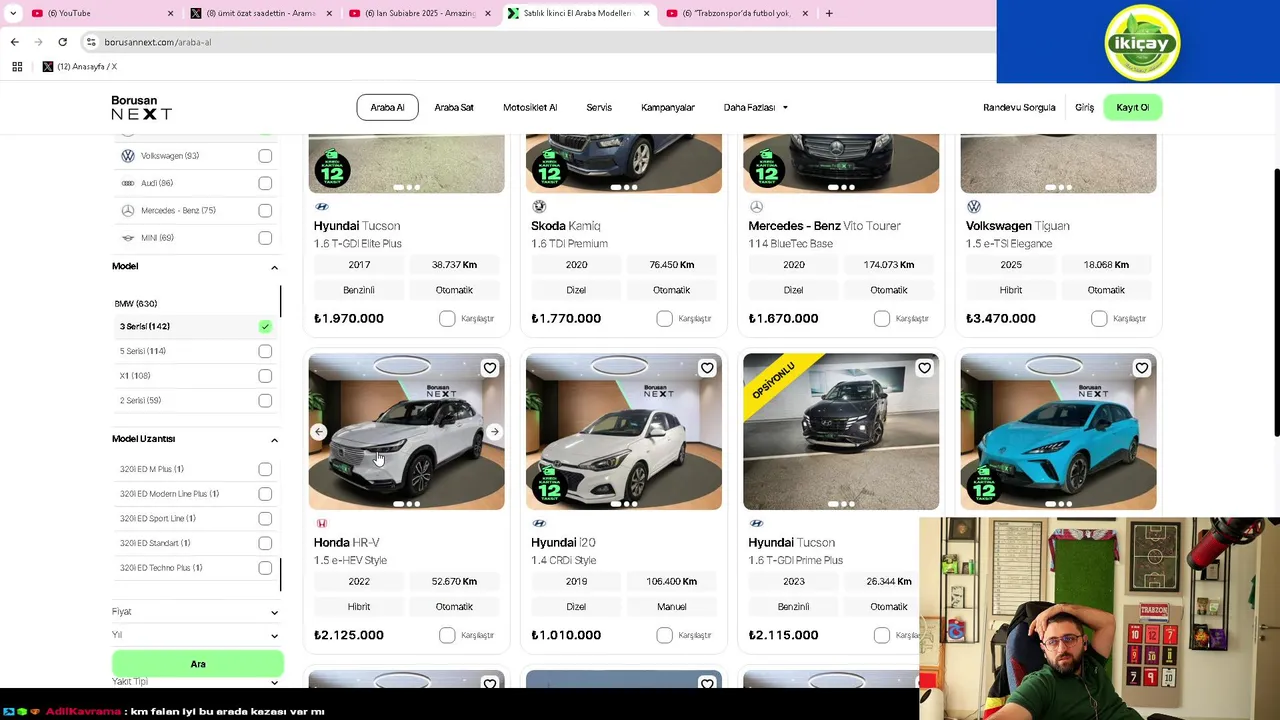Open the Daha Fazlası dropdown menu

756,107
